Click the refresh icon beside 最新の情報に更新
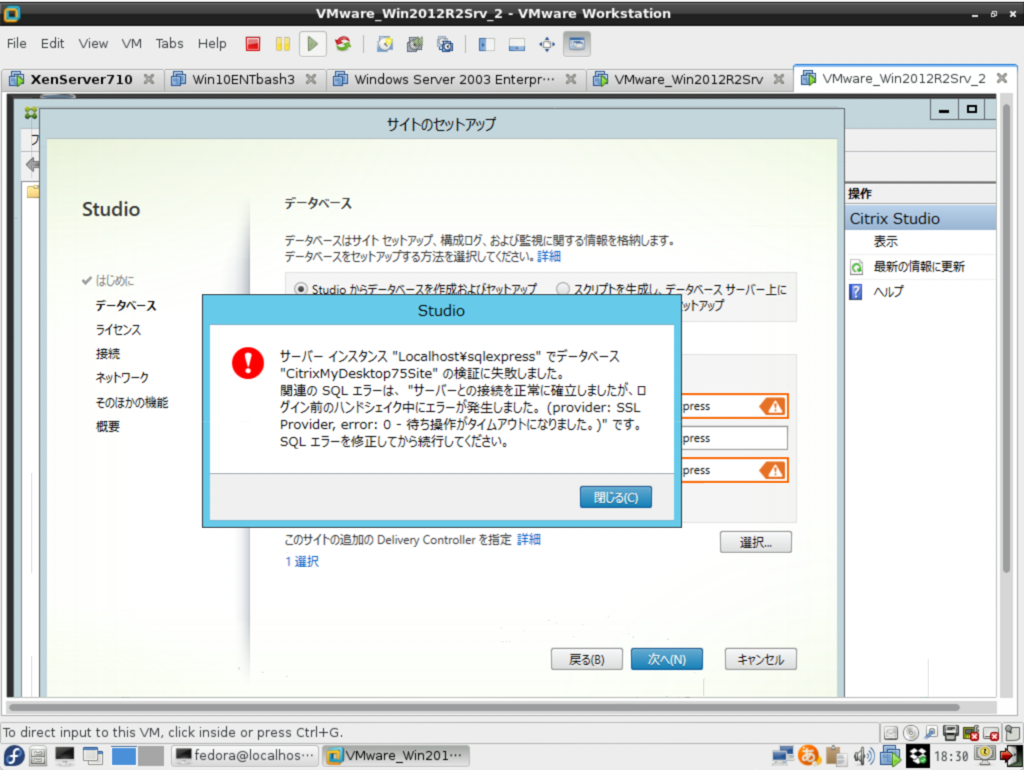Screen dimensions: 1024x770 (856, 266)
